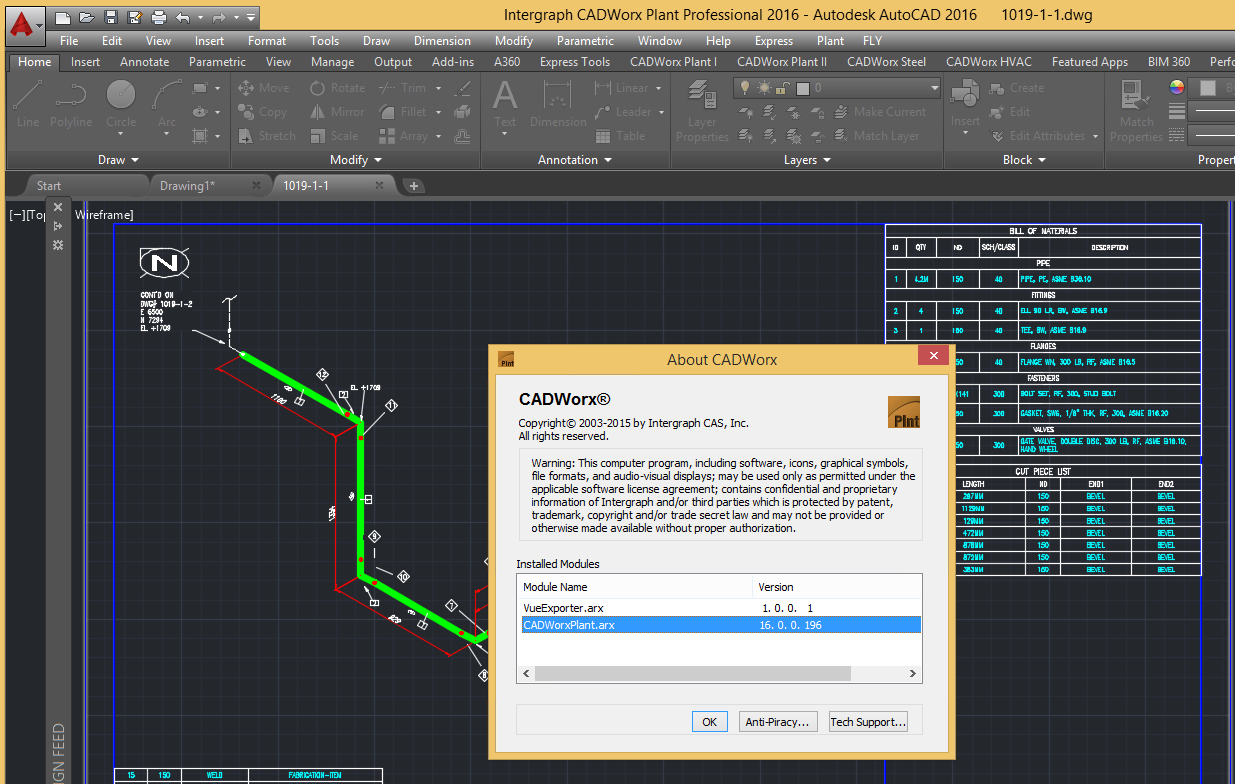This screenshot has width=1235, height=784.
Task: Click the Copy tool in Modify panel
Action: (x=263, y=112)
